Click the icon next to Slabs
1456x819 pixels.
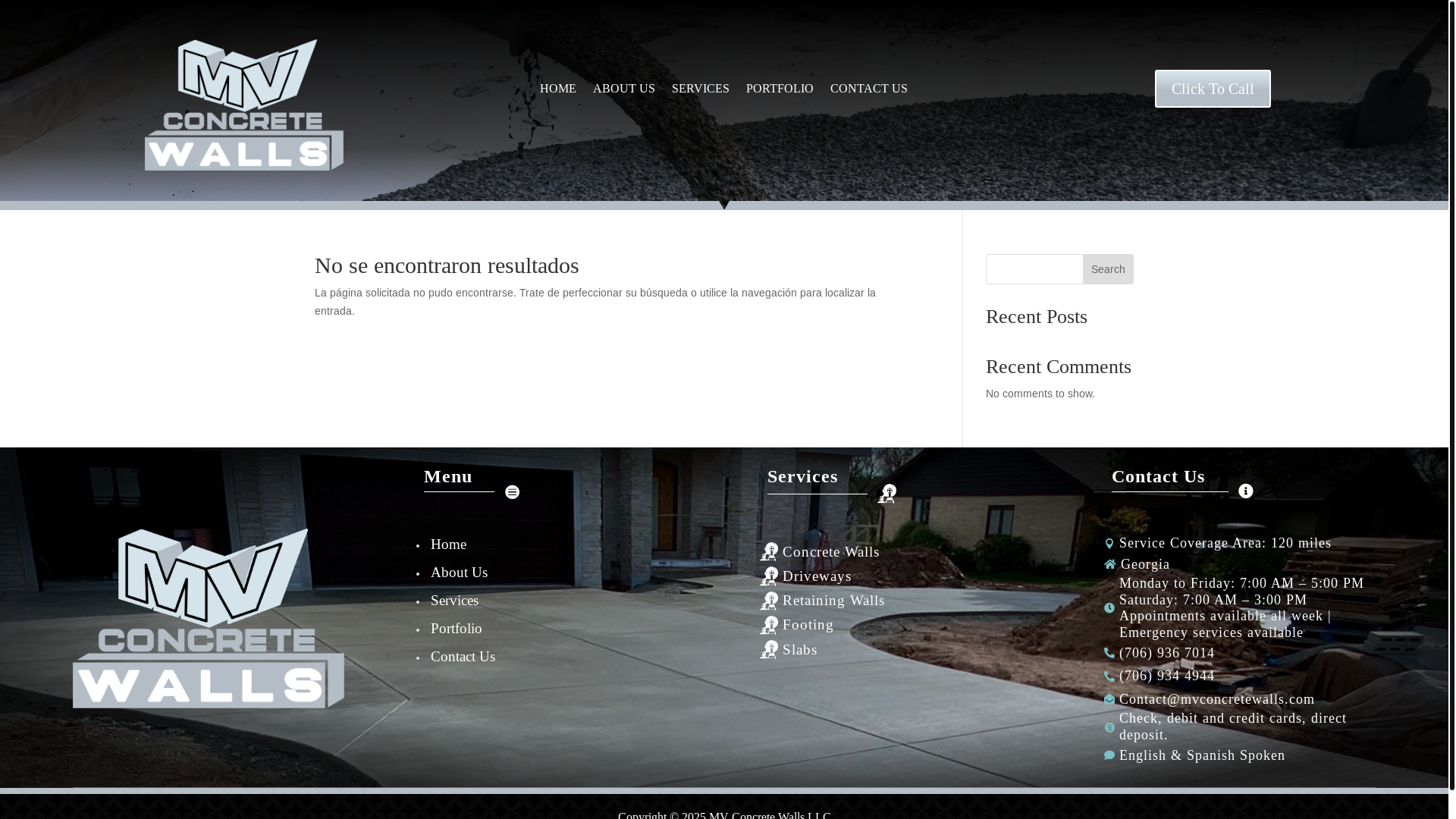click(x=769, y=650)
